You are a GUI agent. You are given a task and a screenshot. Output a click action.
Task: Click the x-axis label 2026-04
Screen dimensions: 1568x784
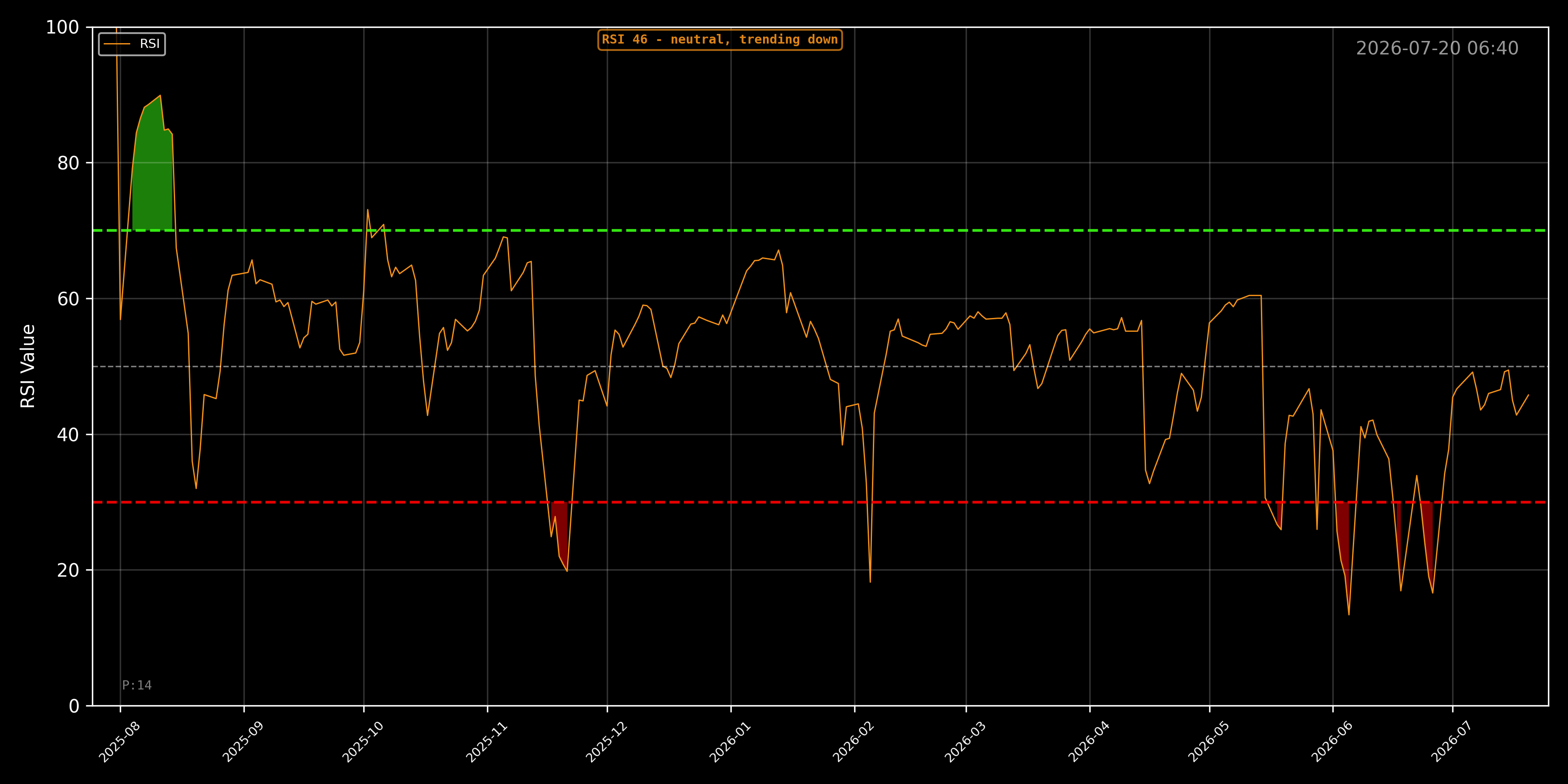[x=1089, y=741]
